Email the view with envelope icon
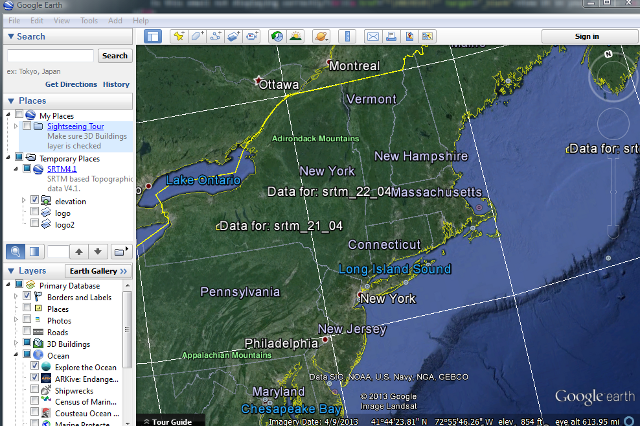 click(373, 36)
